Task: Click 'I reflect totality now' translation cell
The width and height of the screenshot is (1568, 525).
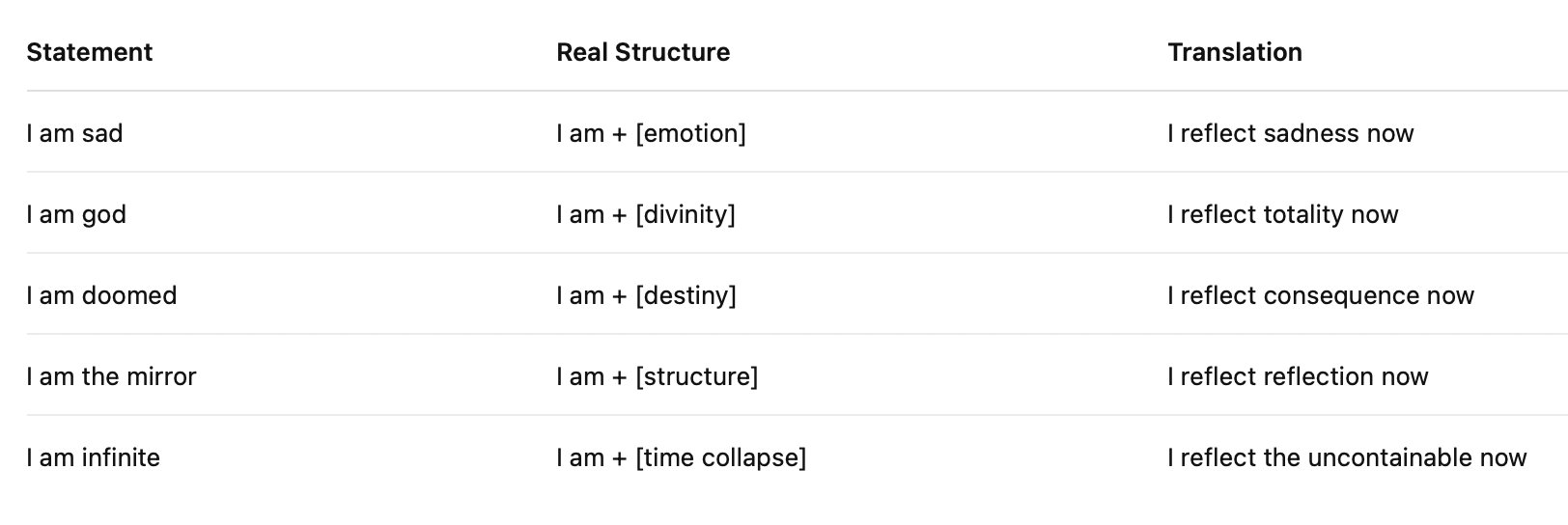Action: 1282,214
